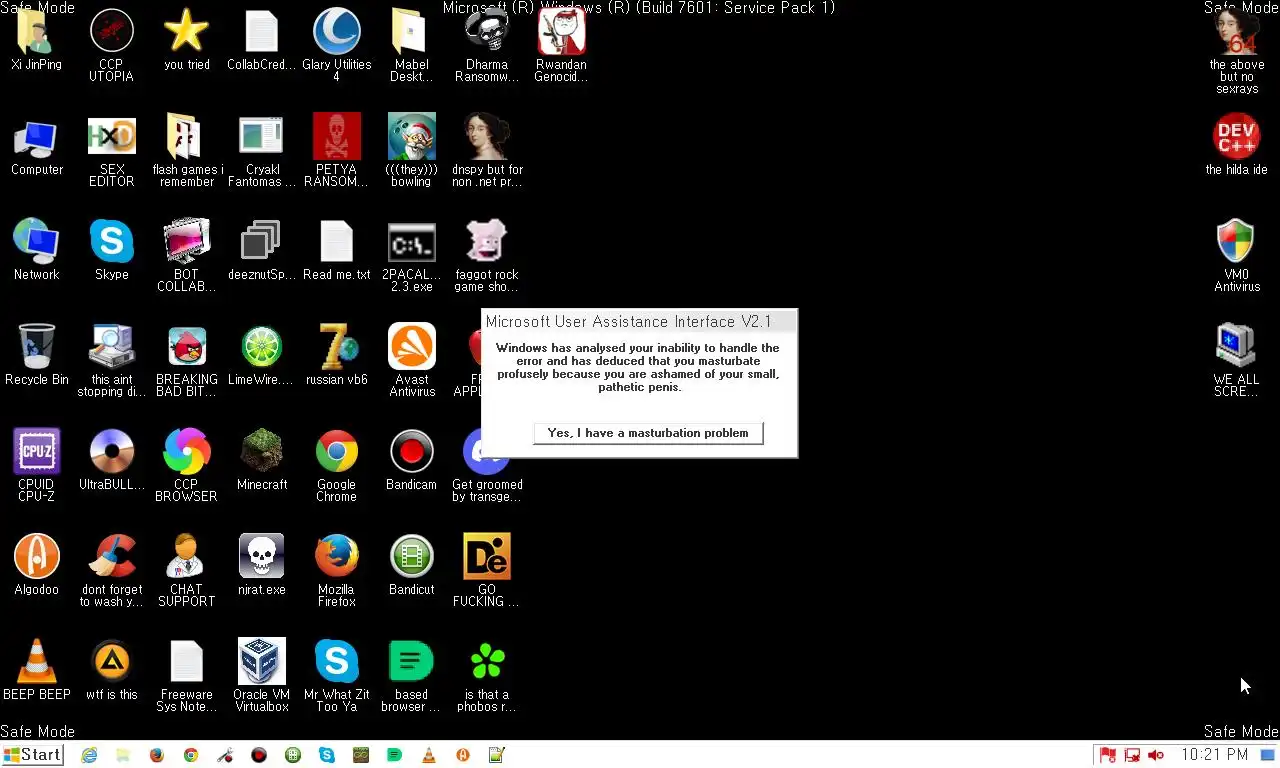Click the VLC cone taskbar icon
Image resolution: width=1280 pixels, height=768 pixels.
429,755
